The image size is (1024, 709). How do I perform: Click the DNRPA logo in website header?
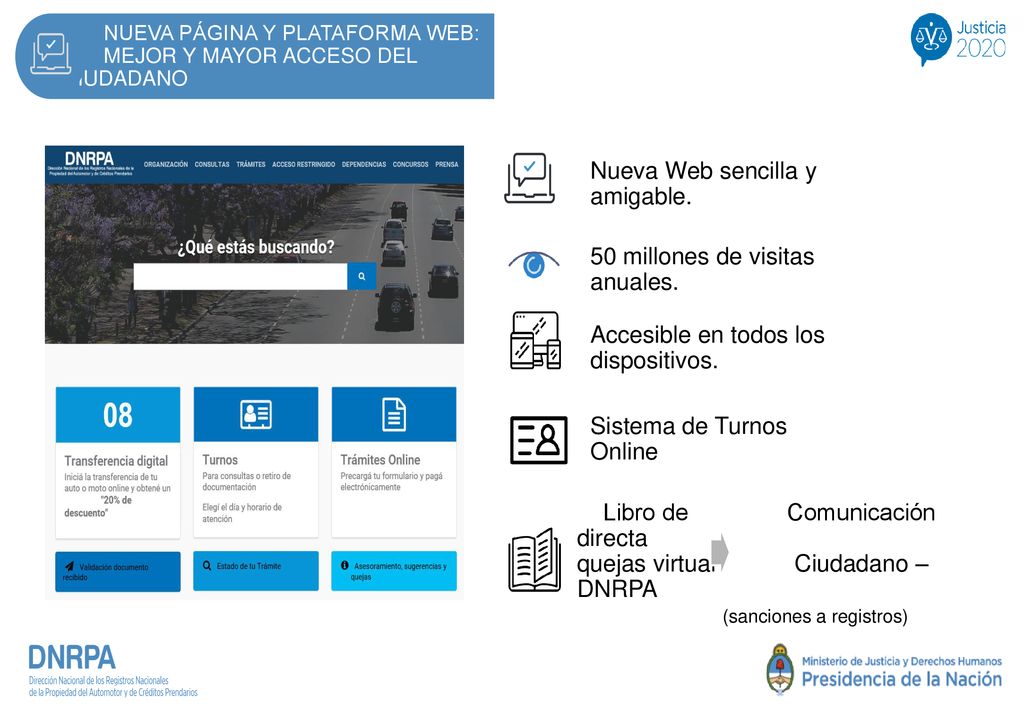(x=89, y=163)
